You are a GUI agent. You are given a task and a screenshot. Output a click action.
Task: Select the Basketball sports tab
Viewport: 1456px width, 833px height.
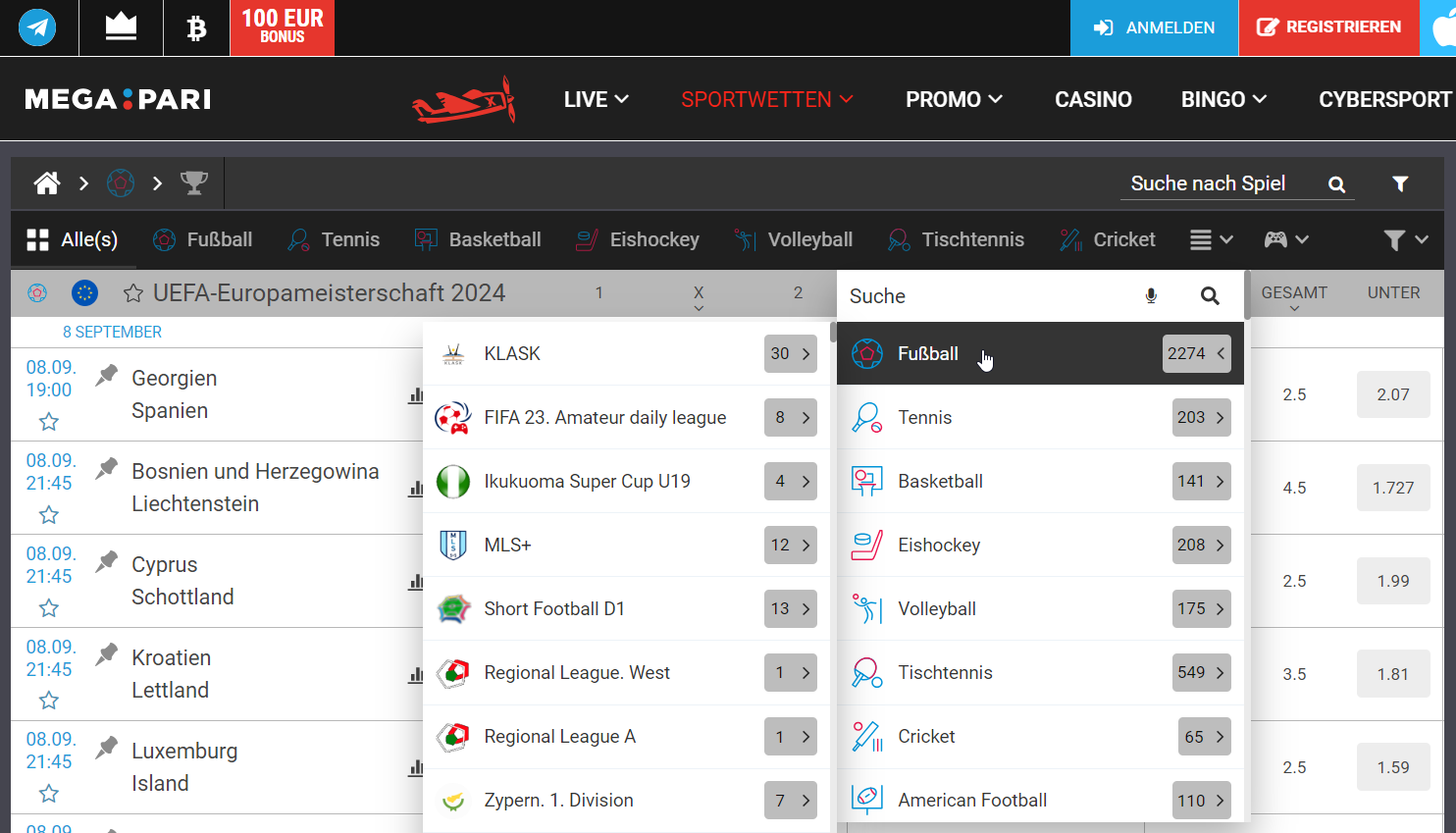pos(478,239)
